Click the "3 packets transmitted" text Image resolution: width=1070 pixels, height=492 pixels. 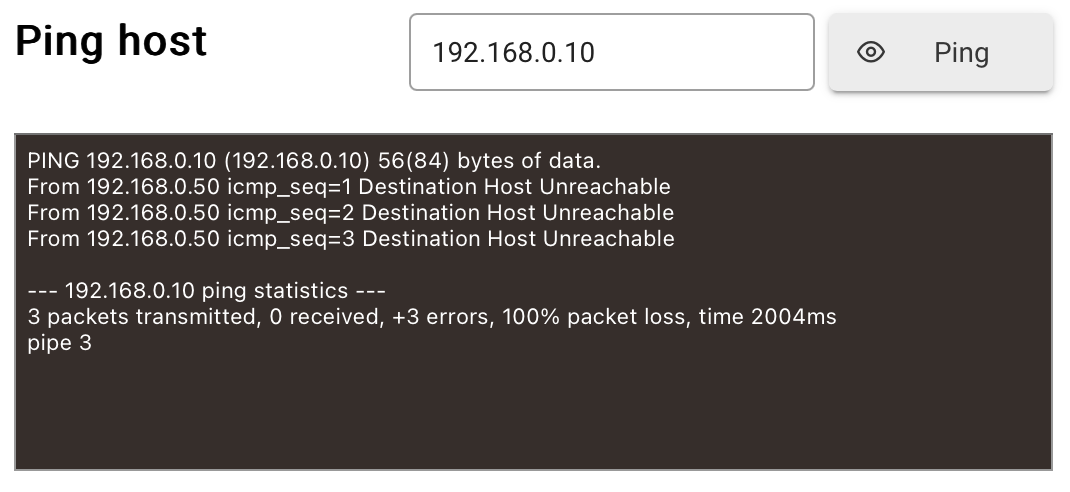click(x=143, y=317)
